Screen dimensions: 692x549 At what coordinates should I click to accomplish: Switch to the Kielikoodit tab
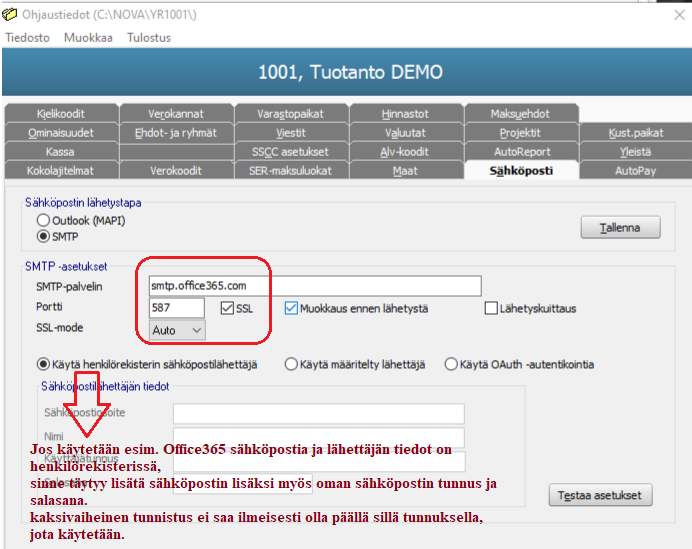click(61, 114)
